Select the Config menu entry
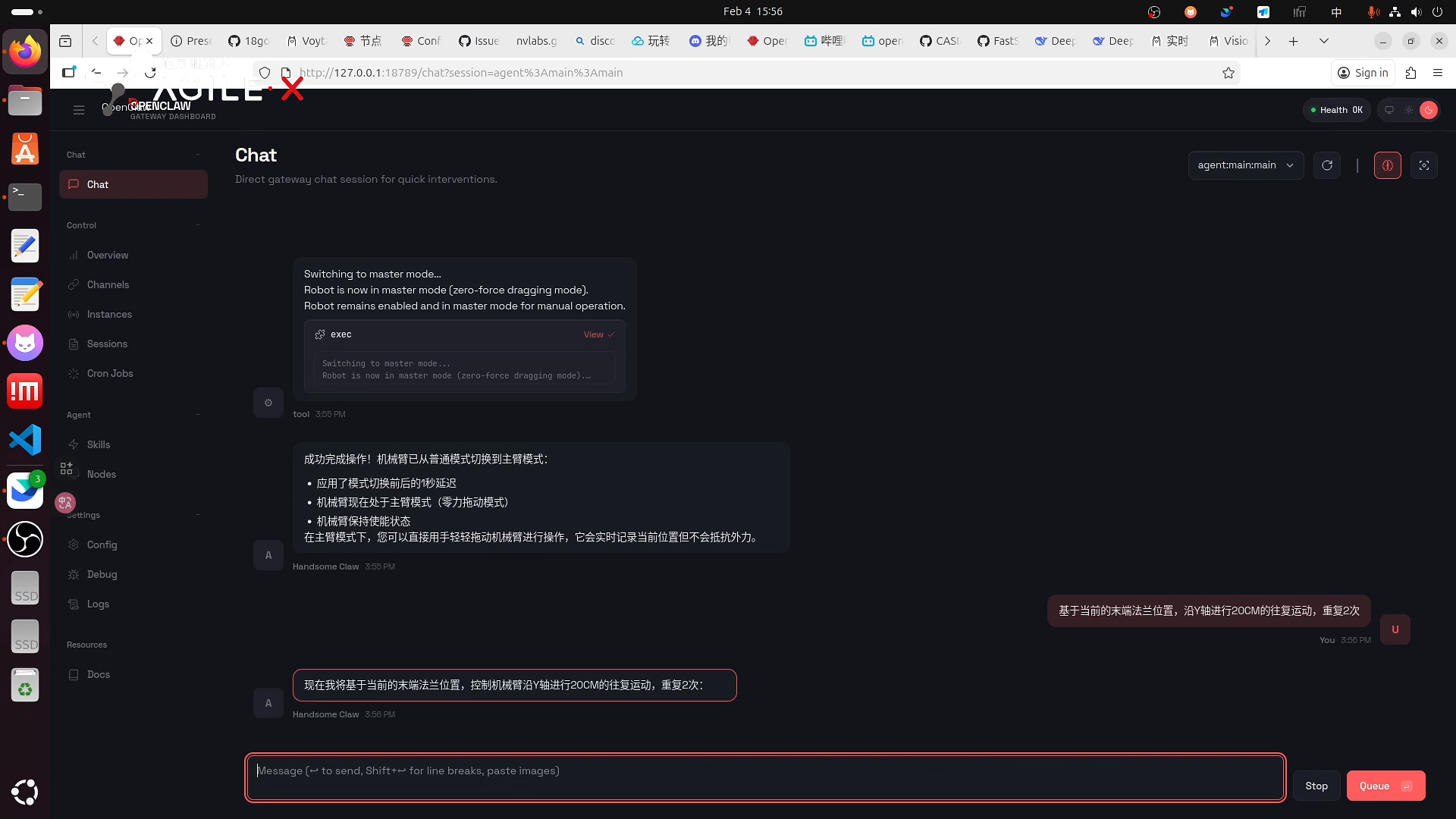Image resolution: width=1456 pixels, height=819 pixels. (x=99, y=544)
